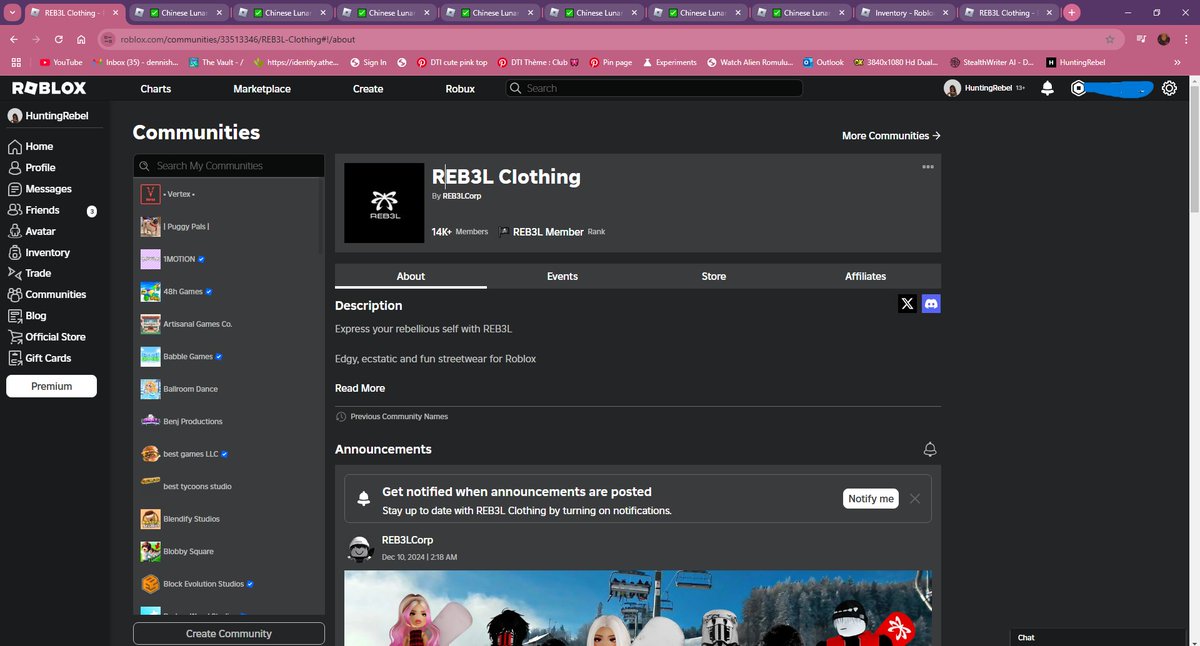Open the notifications bell in the top bar
The width and height of the screenshot is (1200, 646).
pos(1047,88)
